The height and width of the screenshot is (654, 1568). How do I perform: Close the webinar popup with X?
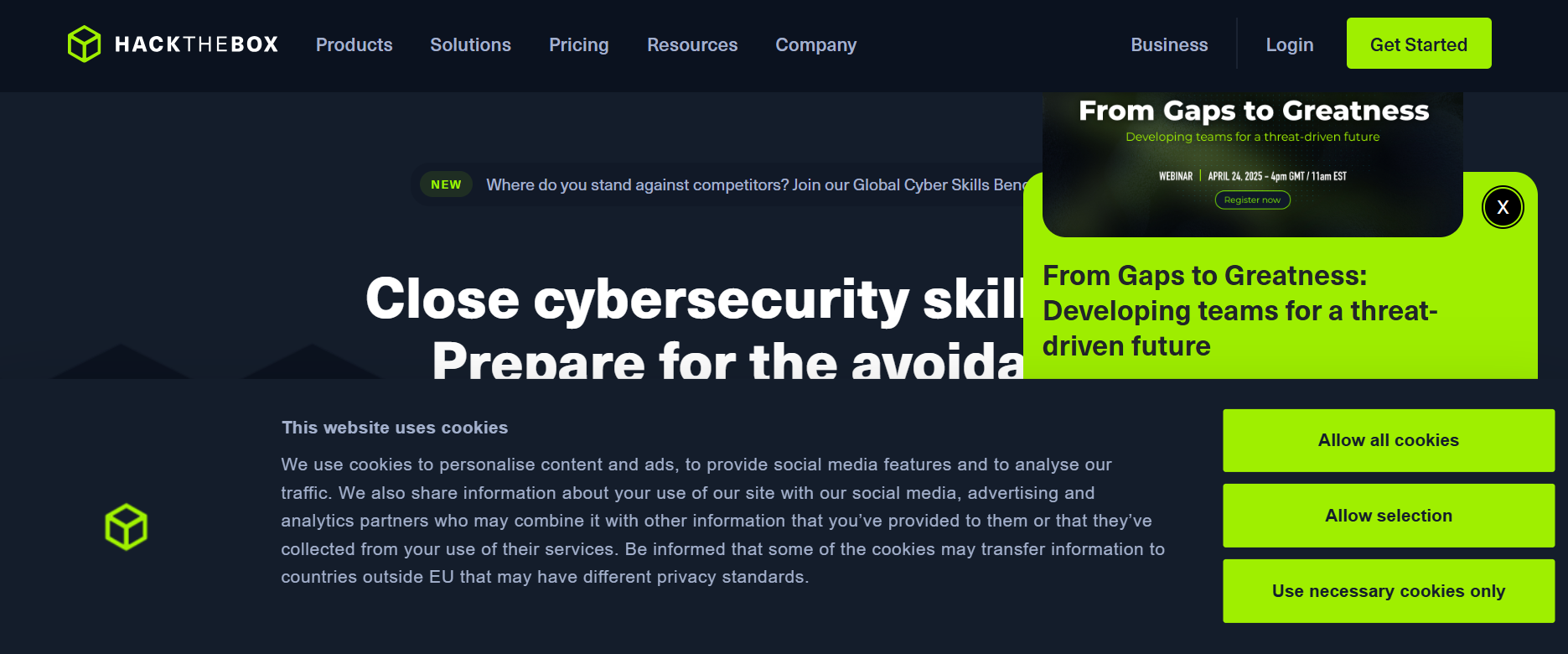[1502, 207]
